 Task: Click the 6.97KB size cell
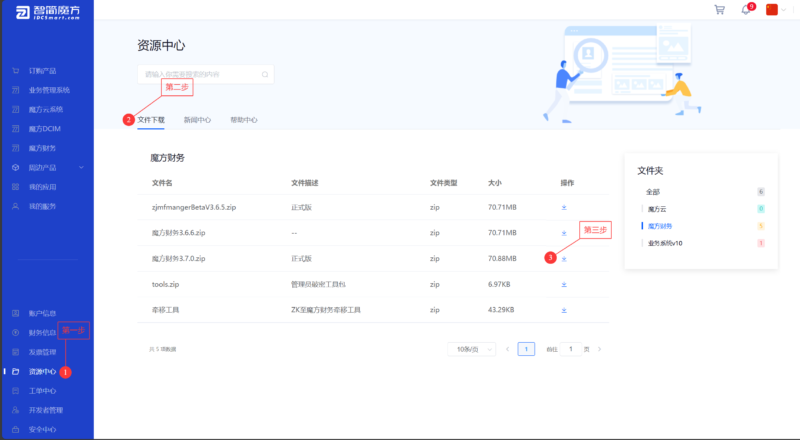click(499, 284)
